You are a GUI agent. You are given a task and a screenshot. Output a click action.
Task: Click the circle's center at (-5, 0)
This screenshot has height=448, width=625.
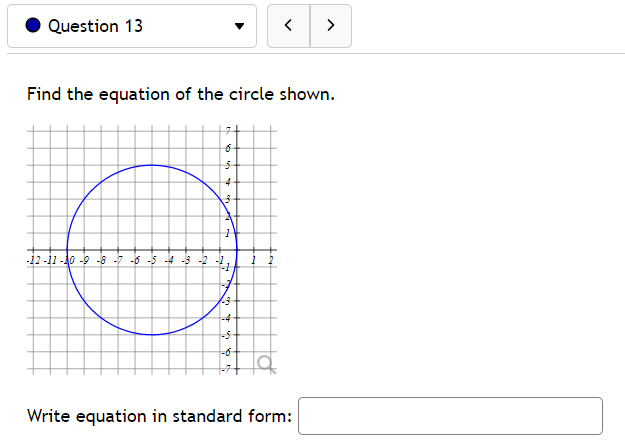151,250
